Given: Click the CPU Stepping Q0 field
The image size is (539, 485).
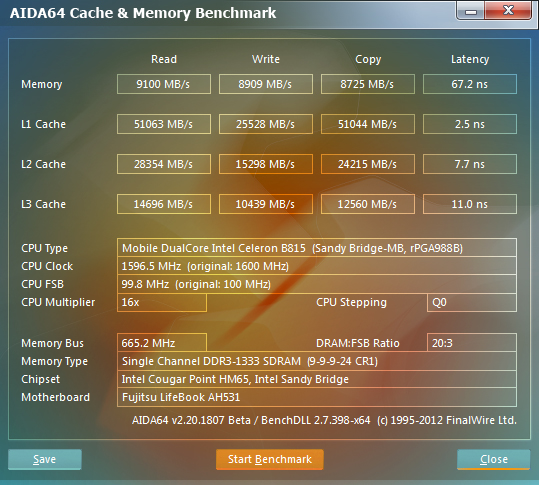Looking at the screenshot, I should click(472, 302).
